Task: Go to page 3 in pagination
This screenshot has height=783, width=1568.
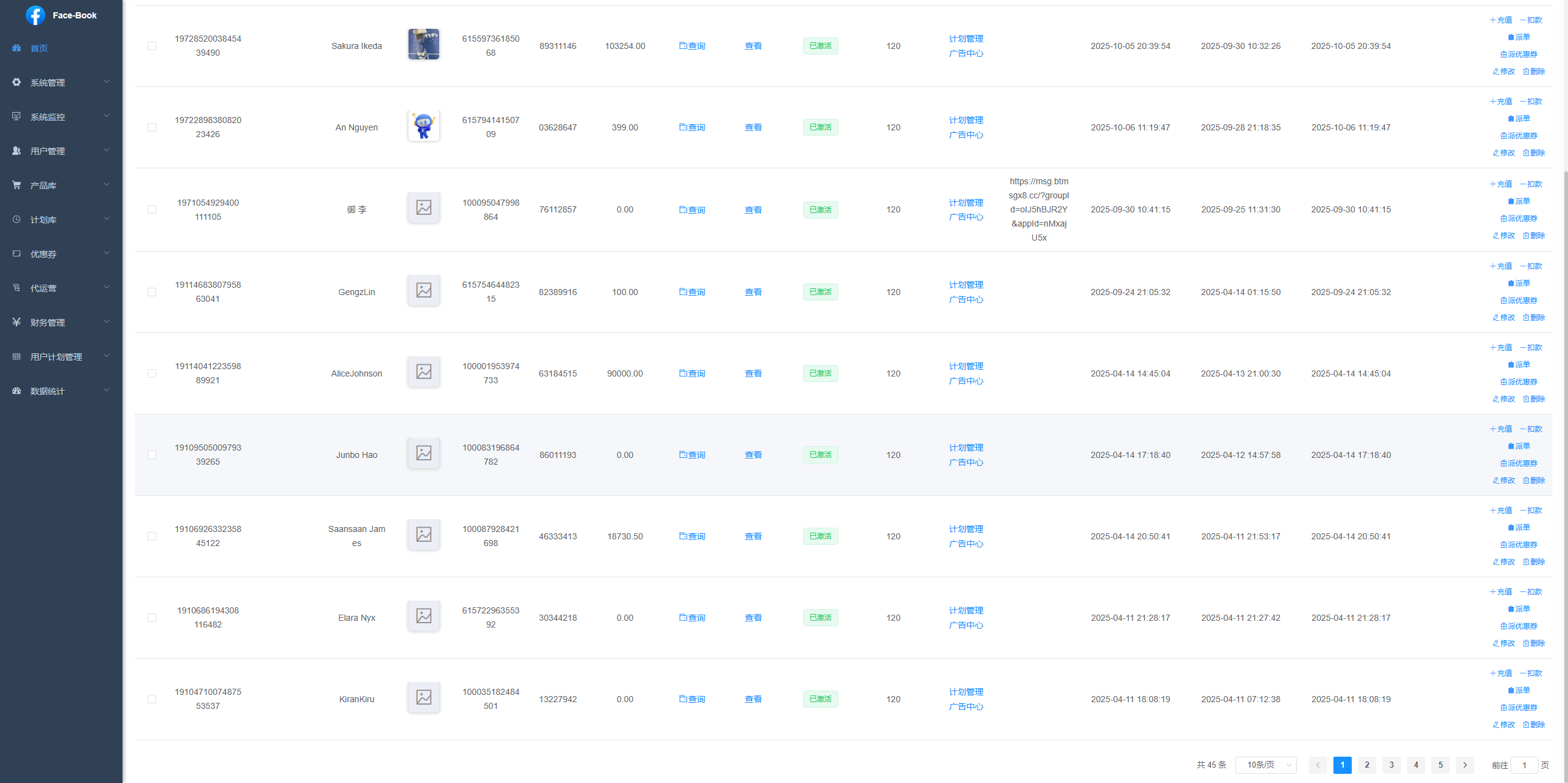Action: [1391, 765]
